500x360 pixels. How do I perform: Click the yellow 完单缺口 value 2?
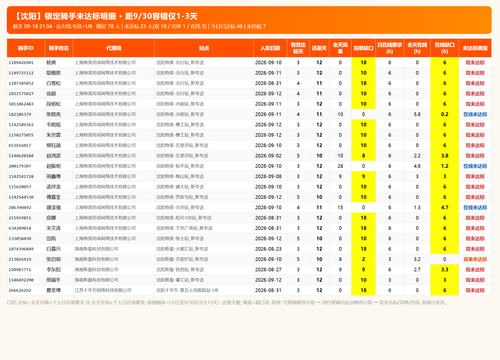click(363, 259)
